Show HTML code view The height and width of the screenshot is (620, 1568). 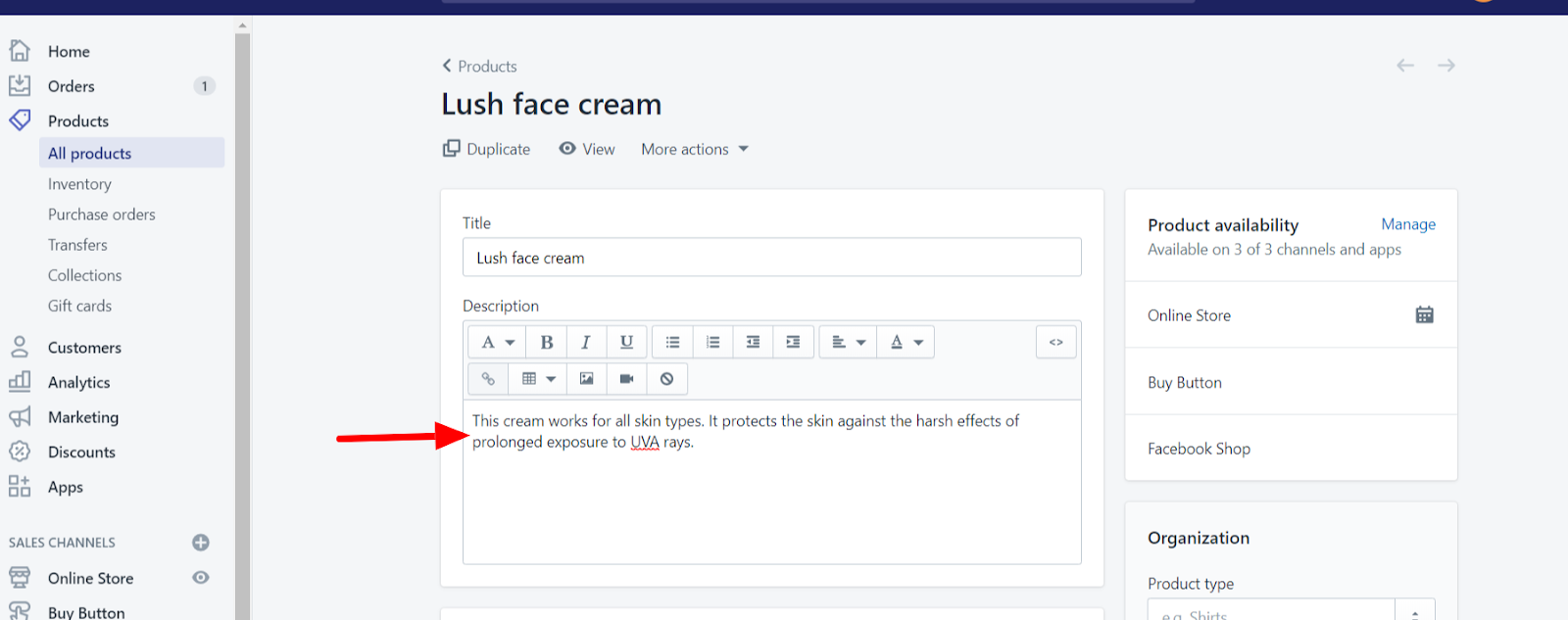point(1056,342)
